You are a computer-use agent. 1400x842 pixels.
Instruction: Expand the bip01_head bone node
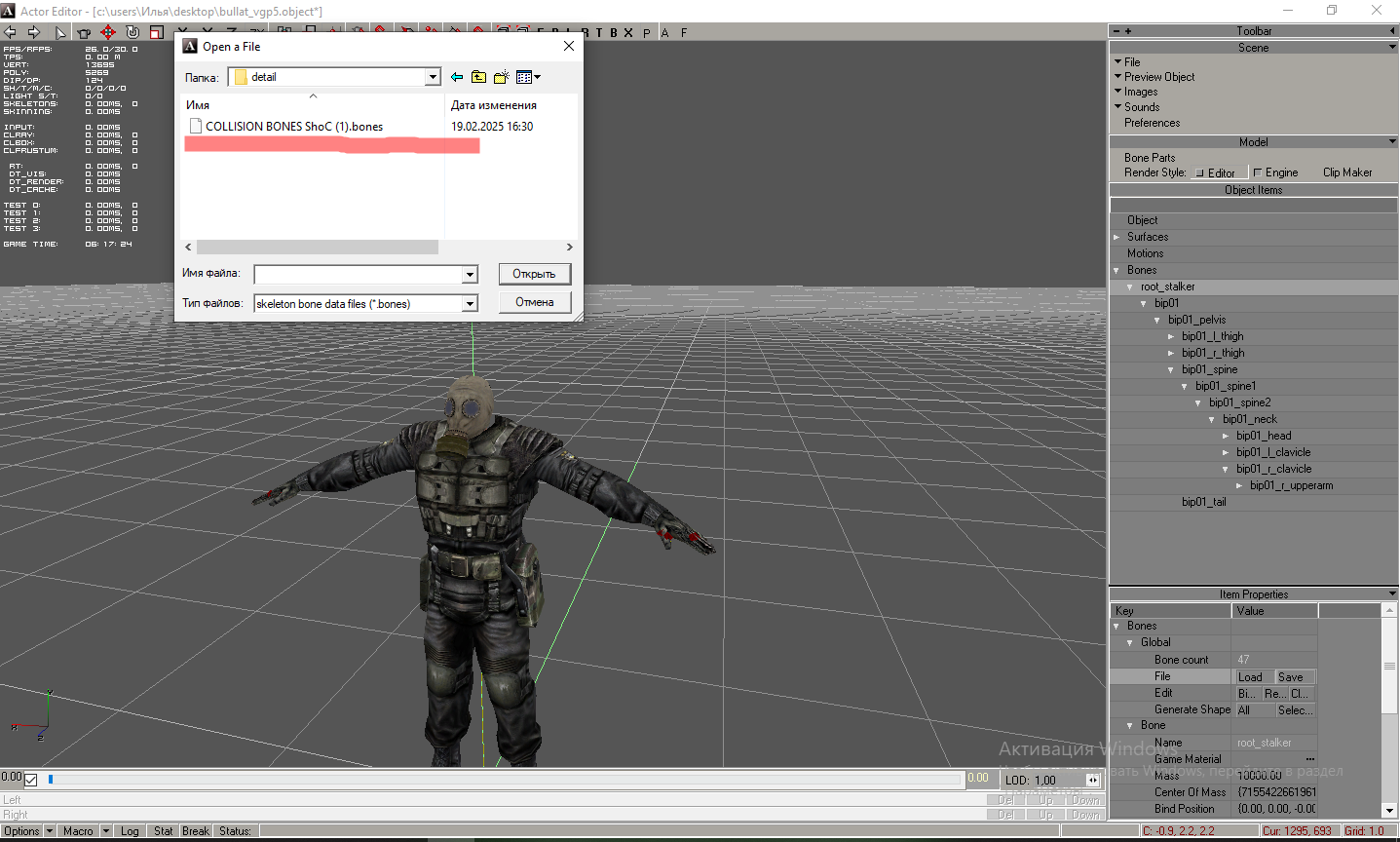pos(1226,436)
